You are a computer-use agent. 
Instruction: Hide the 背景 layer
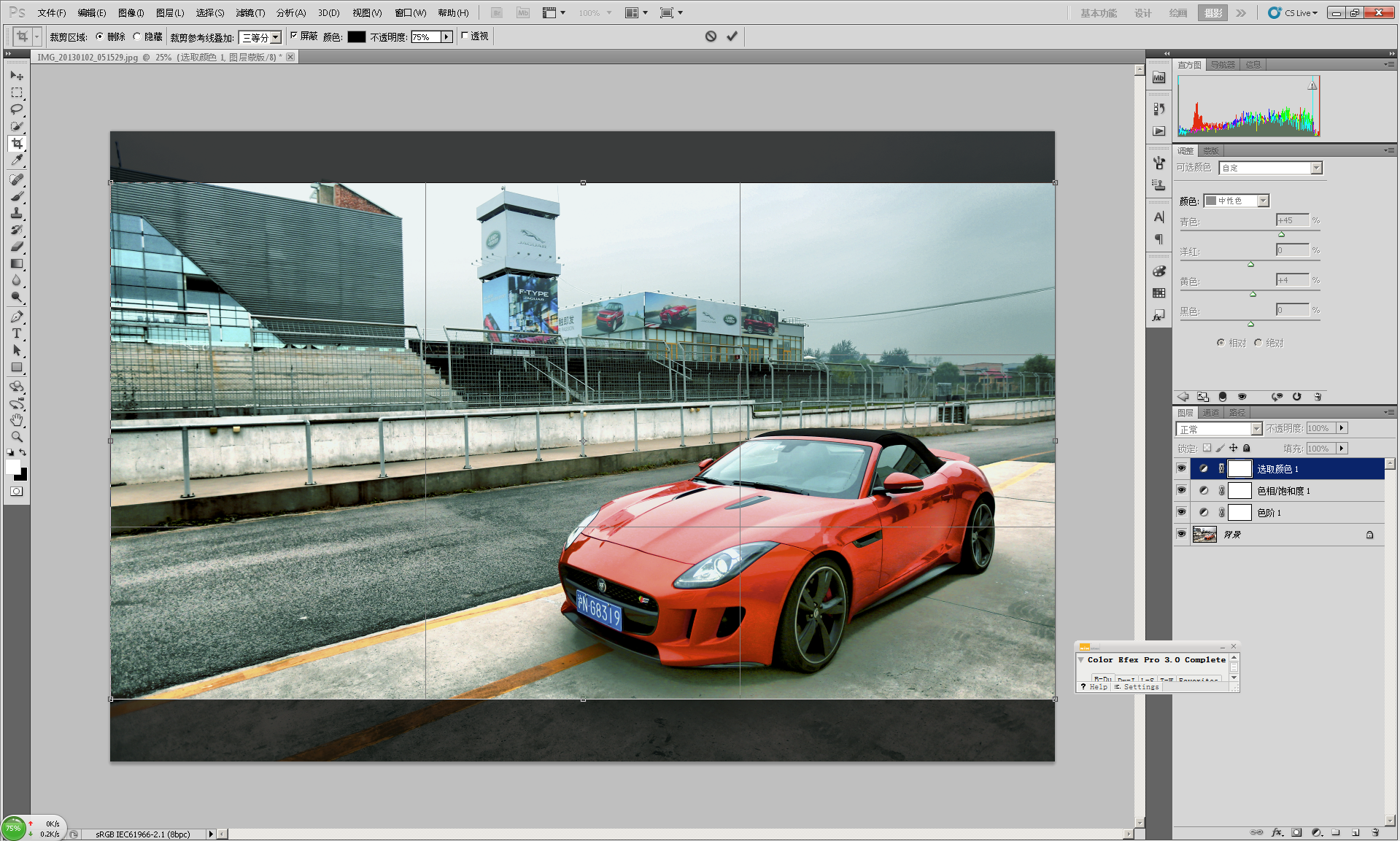pyautogui.click(x=1181, y=535)
